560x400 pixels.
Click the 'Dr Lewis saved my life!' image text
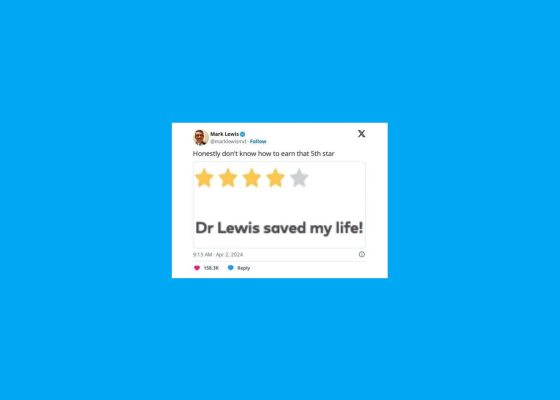279,228
